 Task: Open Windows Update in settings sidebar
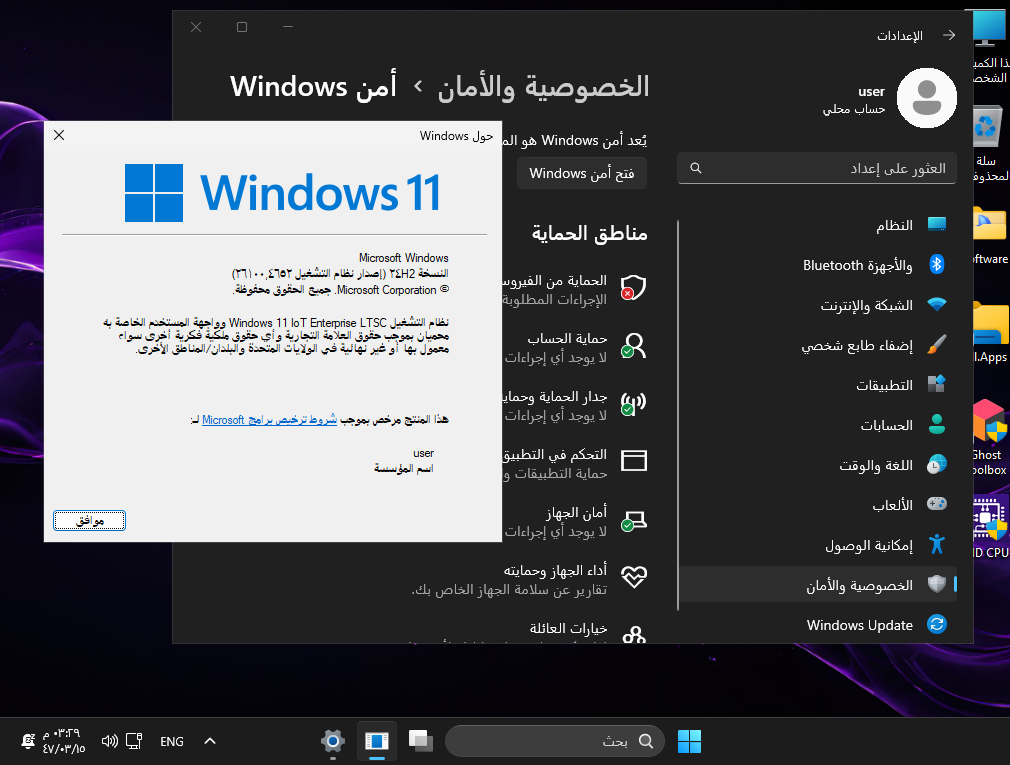[818, 625]
